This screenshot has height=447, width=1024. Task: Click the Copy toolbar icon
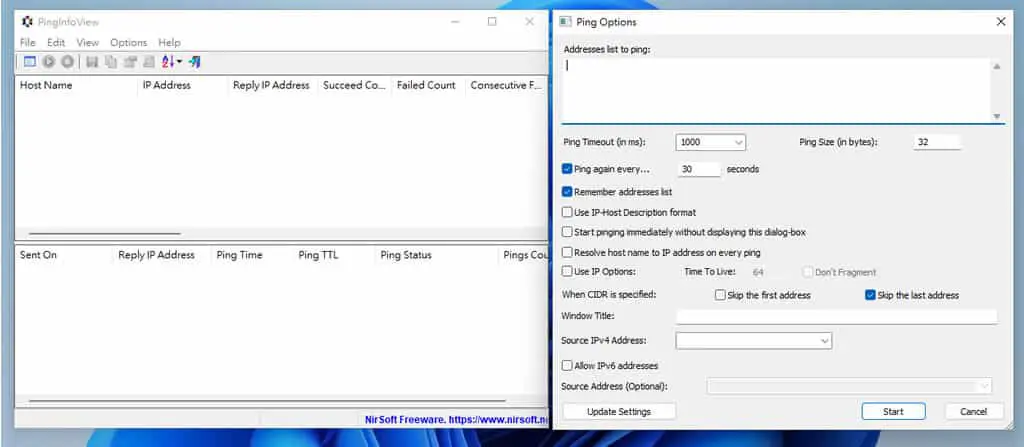[x=111, y=61]
